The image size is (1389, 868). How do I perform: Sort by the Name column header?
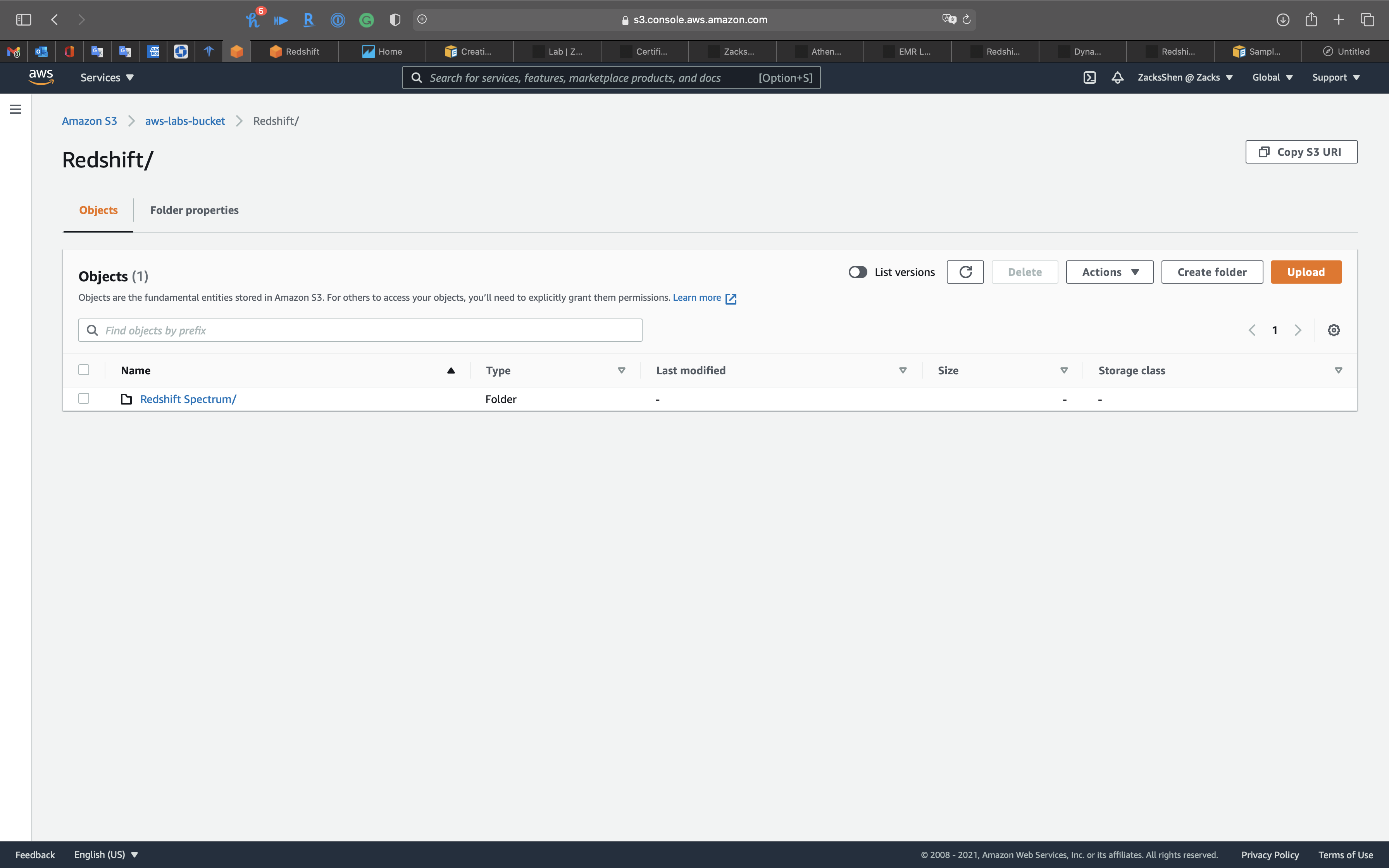tap(136, 370)
